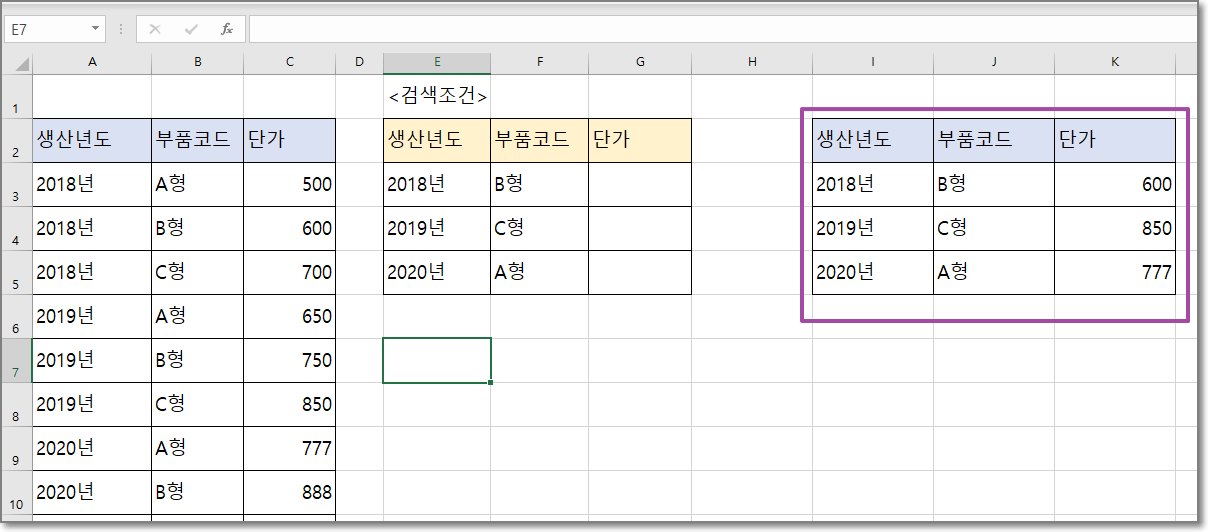Click the Insert Function fx icon
The width and height of the screenshot is (1208, 532).
(x=227, y=29)
